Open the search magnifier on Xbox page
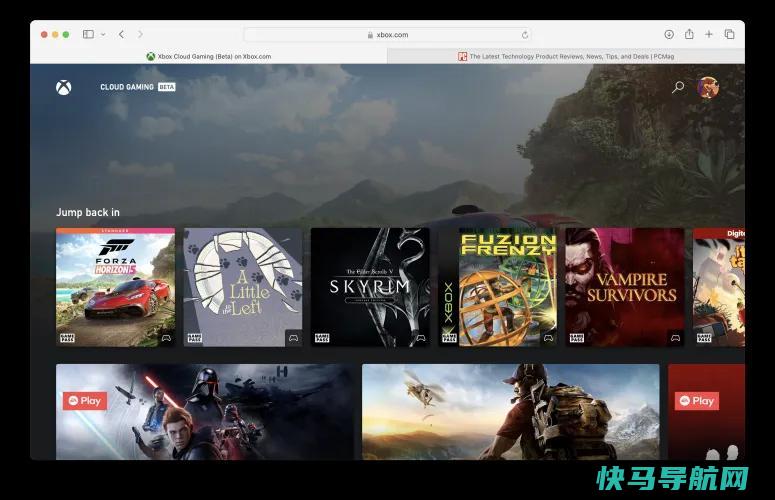 click(x=678, y=87)
